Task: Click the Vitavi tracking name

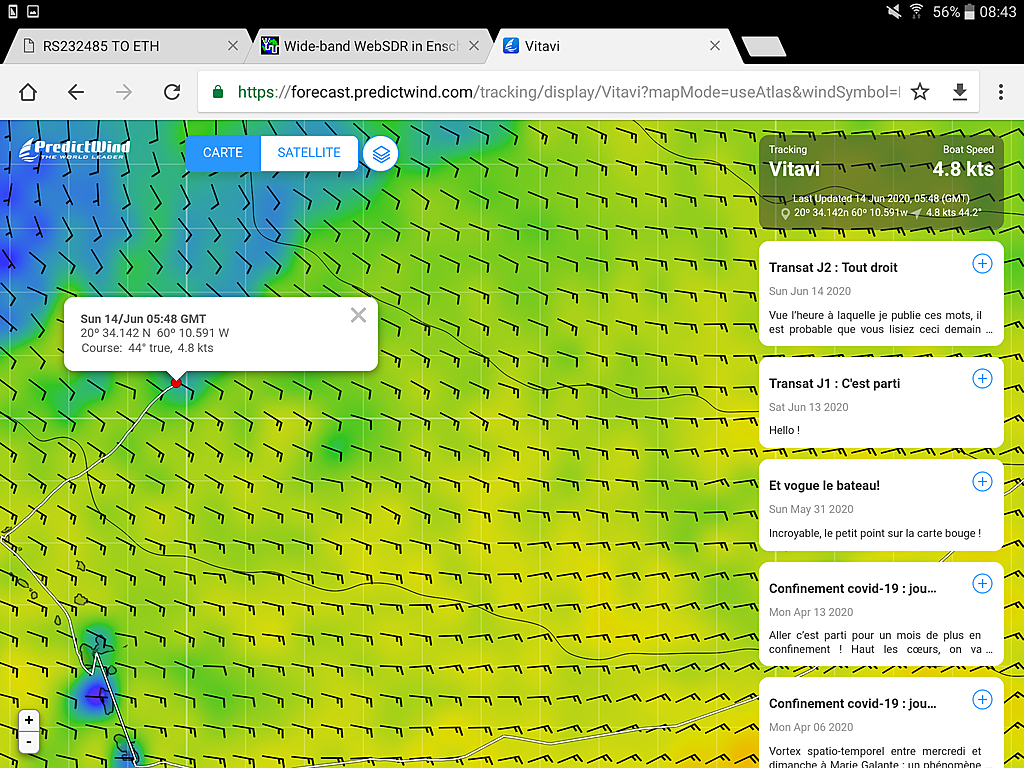Action: click(794, 170)
